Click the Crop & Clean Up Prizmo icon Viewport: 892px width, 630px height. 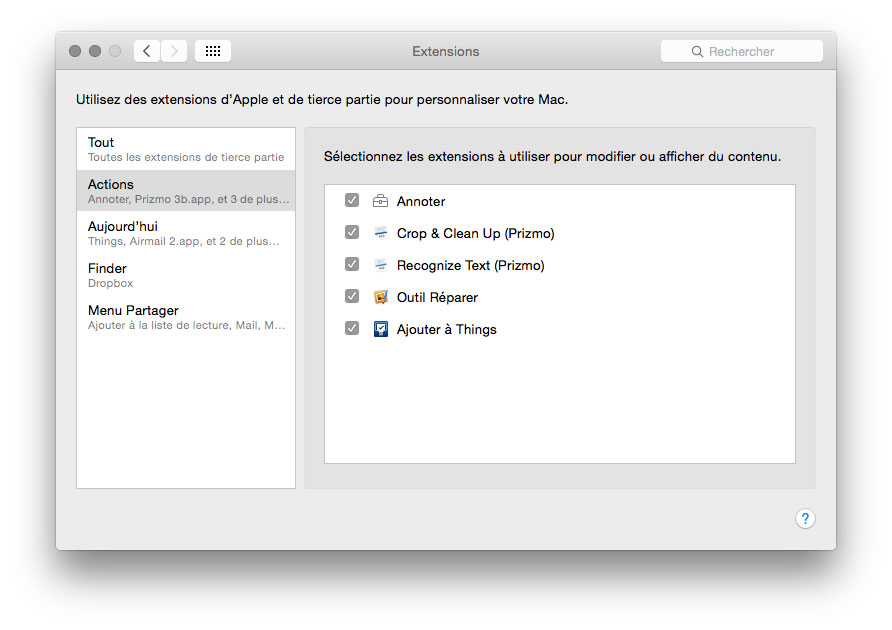[381, 233]
